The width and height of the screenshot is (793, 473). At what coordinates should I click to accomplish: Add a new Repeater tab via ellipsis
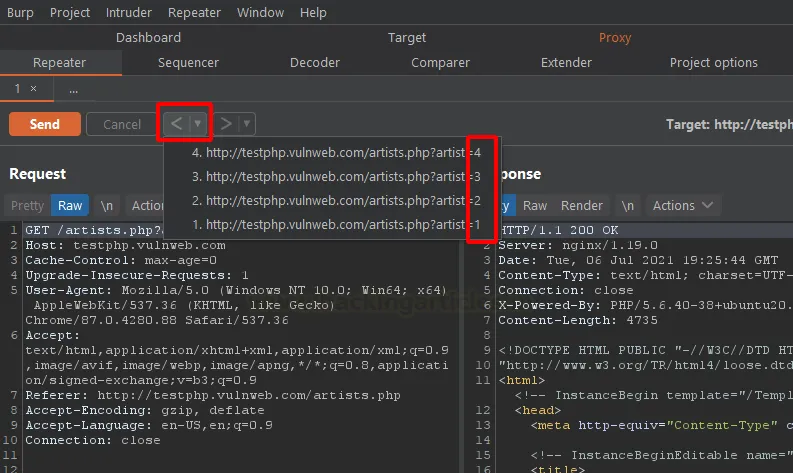click(74, 89)
